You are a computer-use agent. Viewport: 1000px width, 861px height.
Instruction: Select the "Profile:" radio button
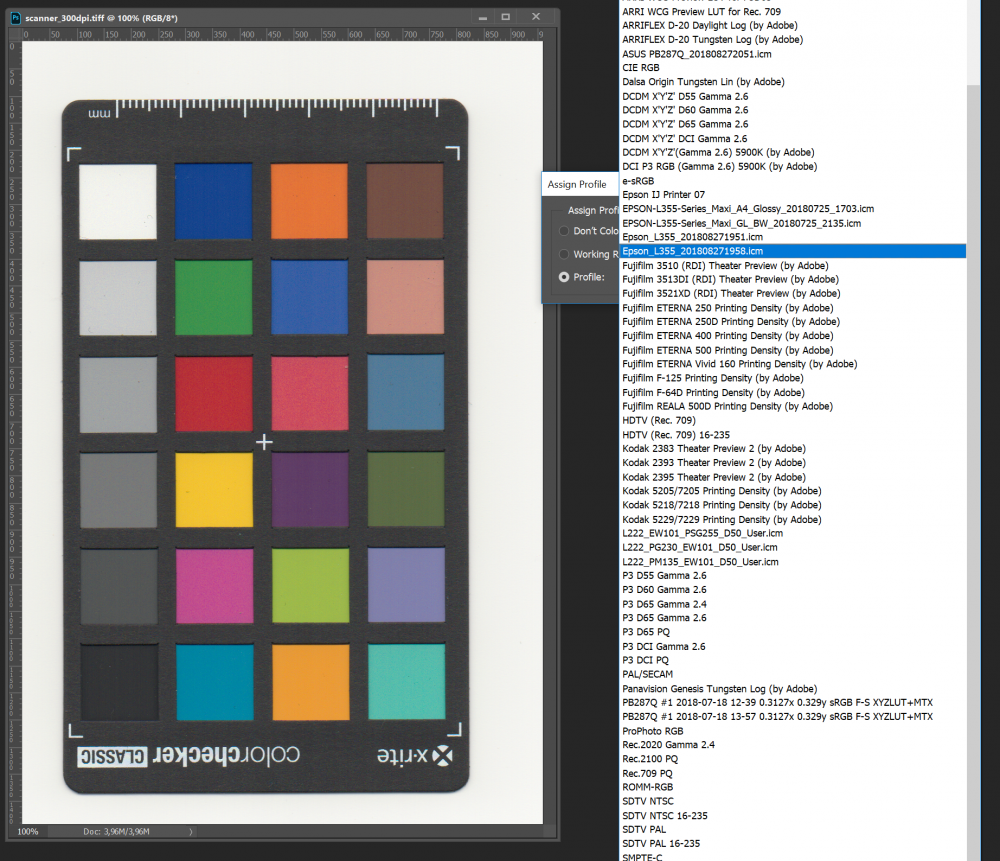[563, 277]
